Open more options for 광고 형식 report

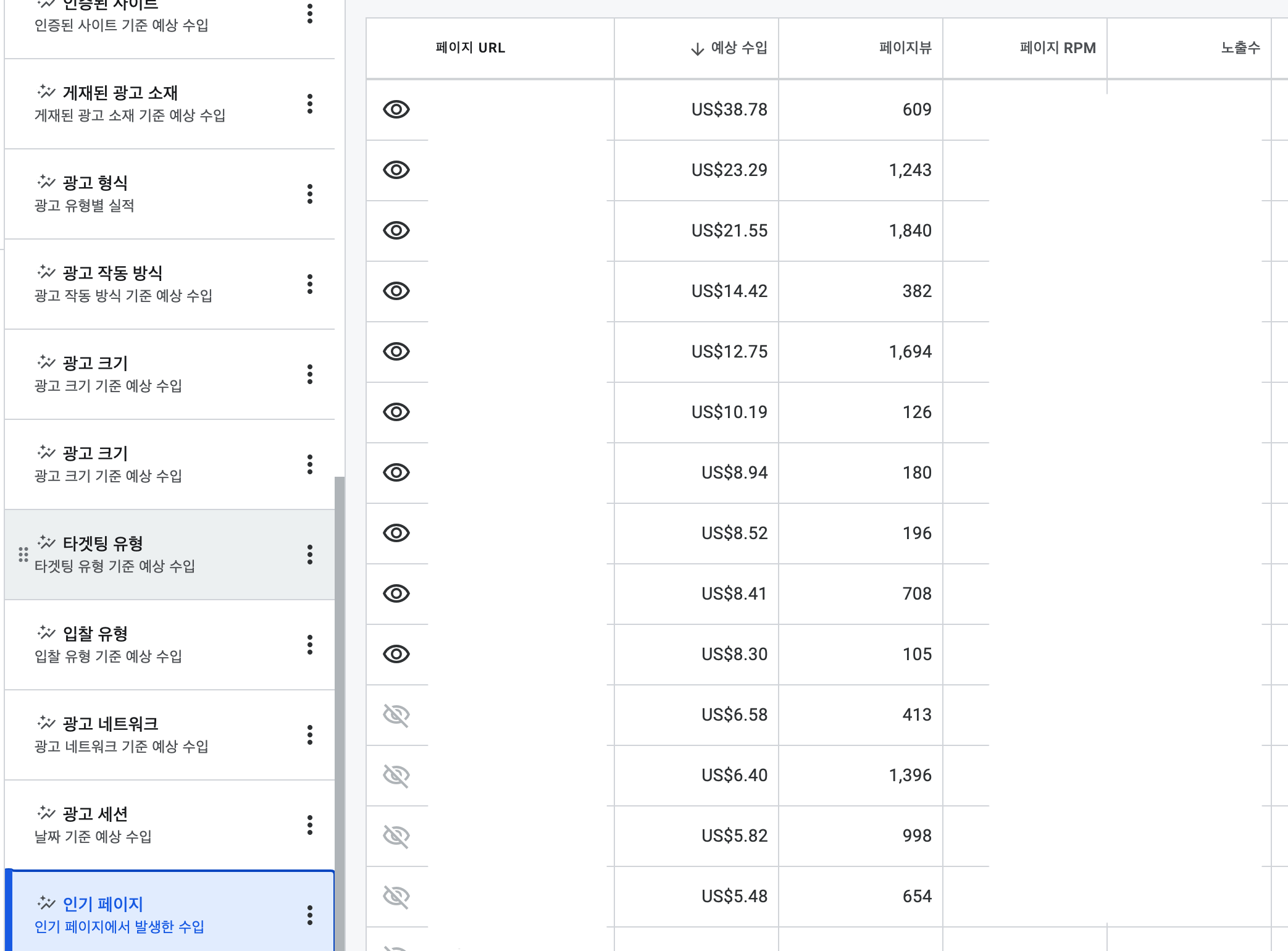310,194
